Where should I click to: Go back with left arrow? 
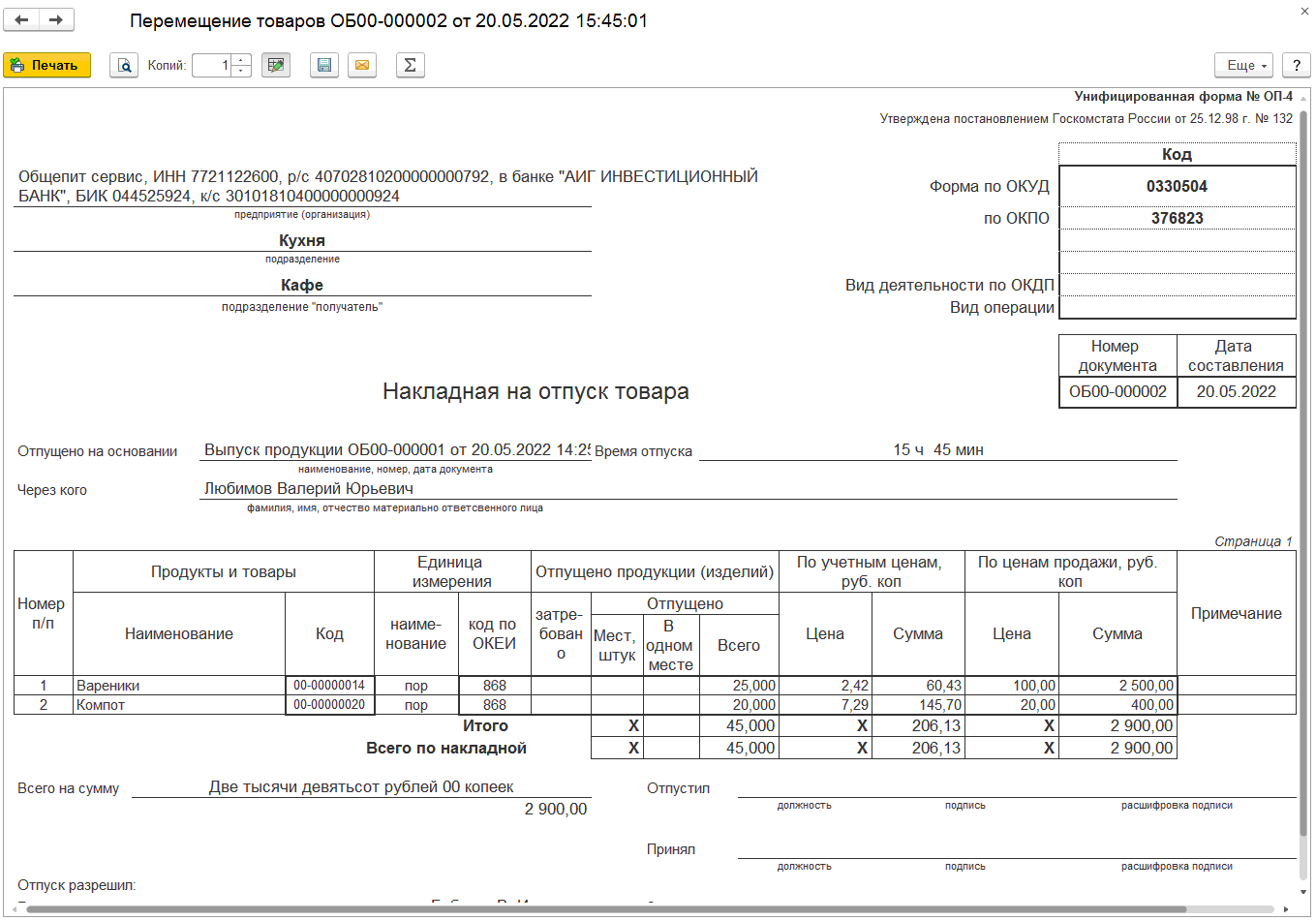coord(21,19)
